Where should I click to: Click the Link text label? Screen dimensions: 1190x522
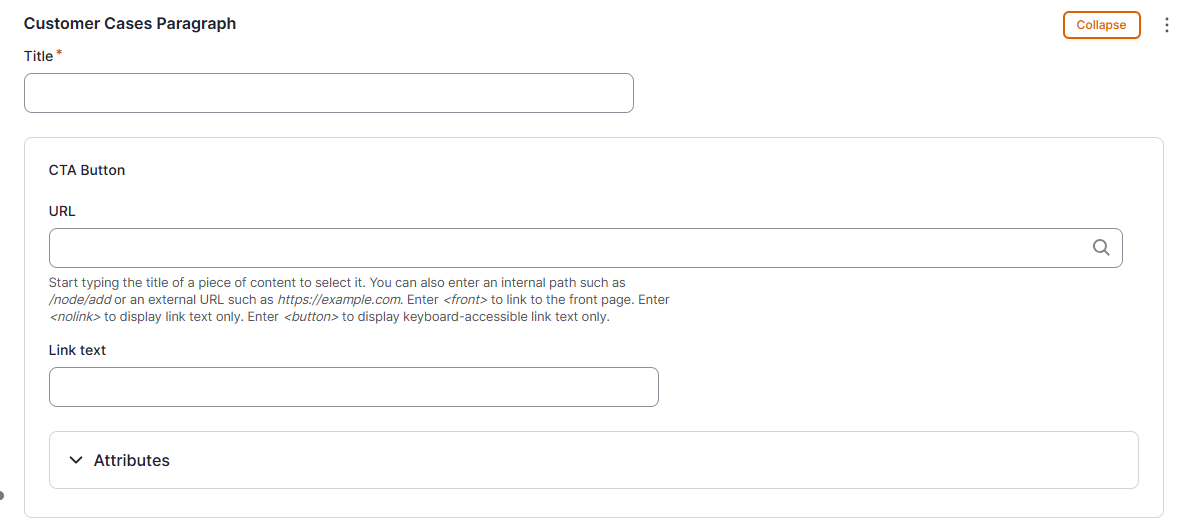click(x=77, y=350)
